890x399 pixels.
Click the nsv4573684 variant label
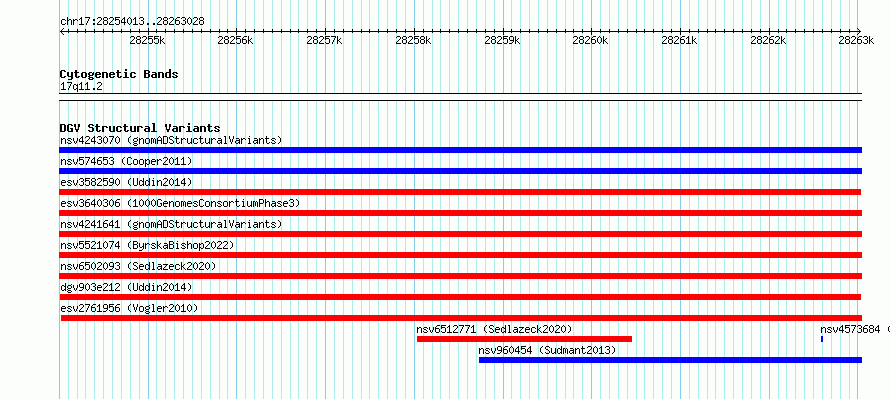(850, 329)
